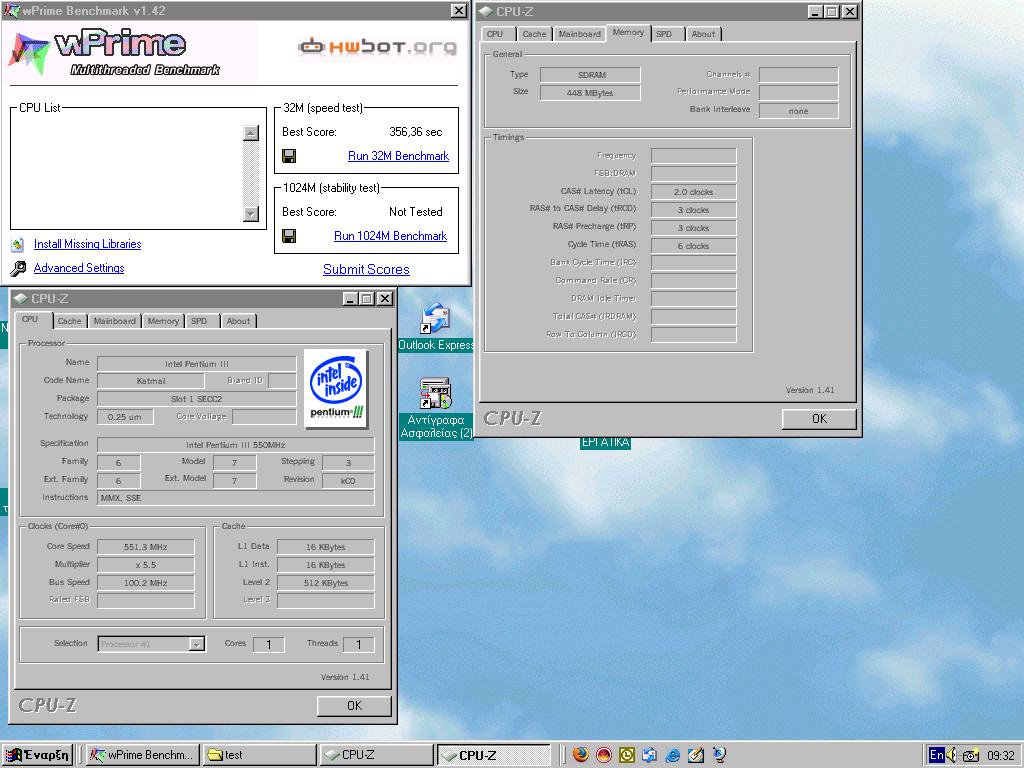Viewport: 1024px width, 768px height.
Task: Click the unpressed CPU-Z taskbar button
Action: pos(376,755)
